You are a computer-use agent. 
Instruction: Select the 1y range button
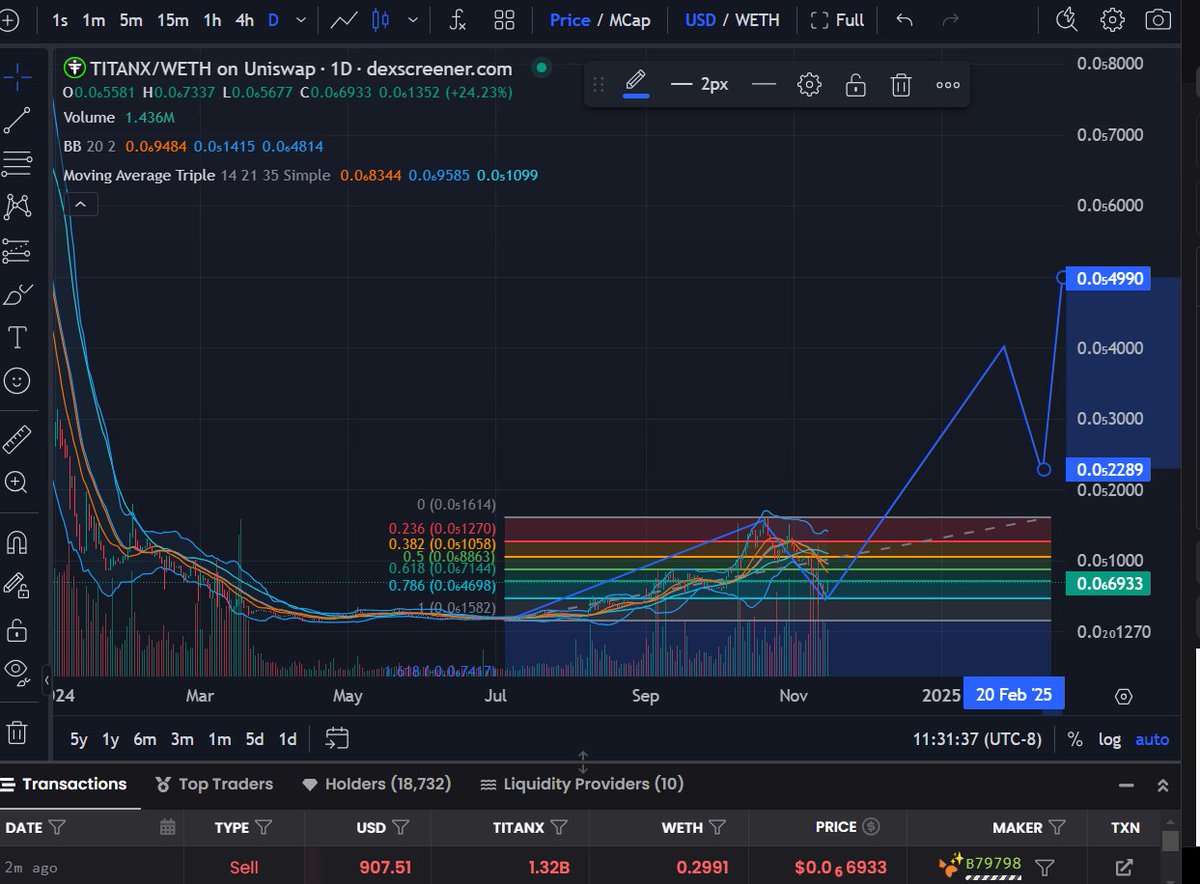(111, 739)
